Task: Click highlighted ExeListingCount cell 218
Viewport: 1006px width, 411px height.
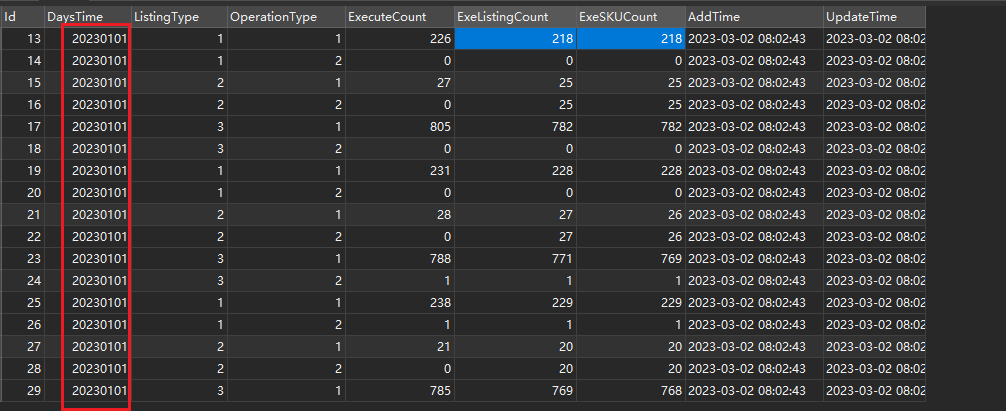Action: pyautogui.click(x=515, y=39)
